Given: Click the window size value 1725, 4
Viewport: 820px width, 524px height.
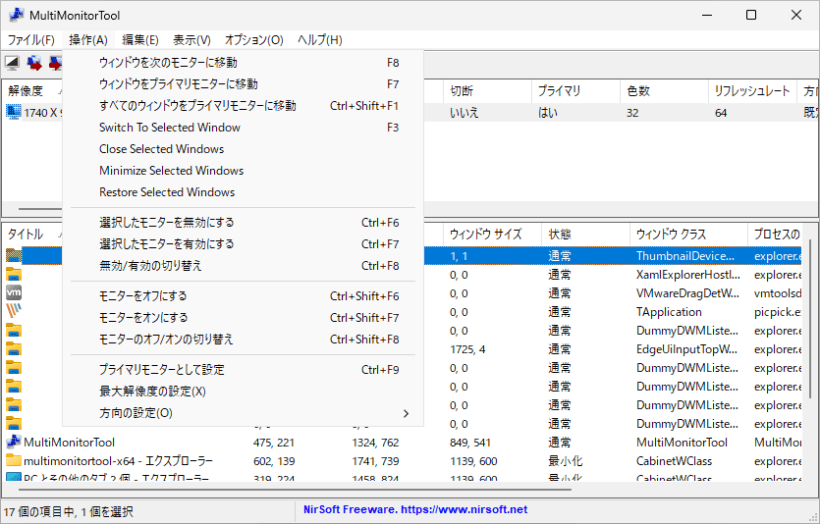Looking at the screenshot, I should [x=468, y=349].
